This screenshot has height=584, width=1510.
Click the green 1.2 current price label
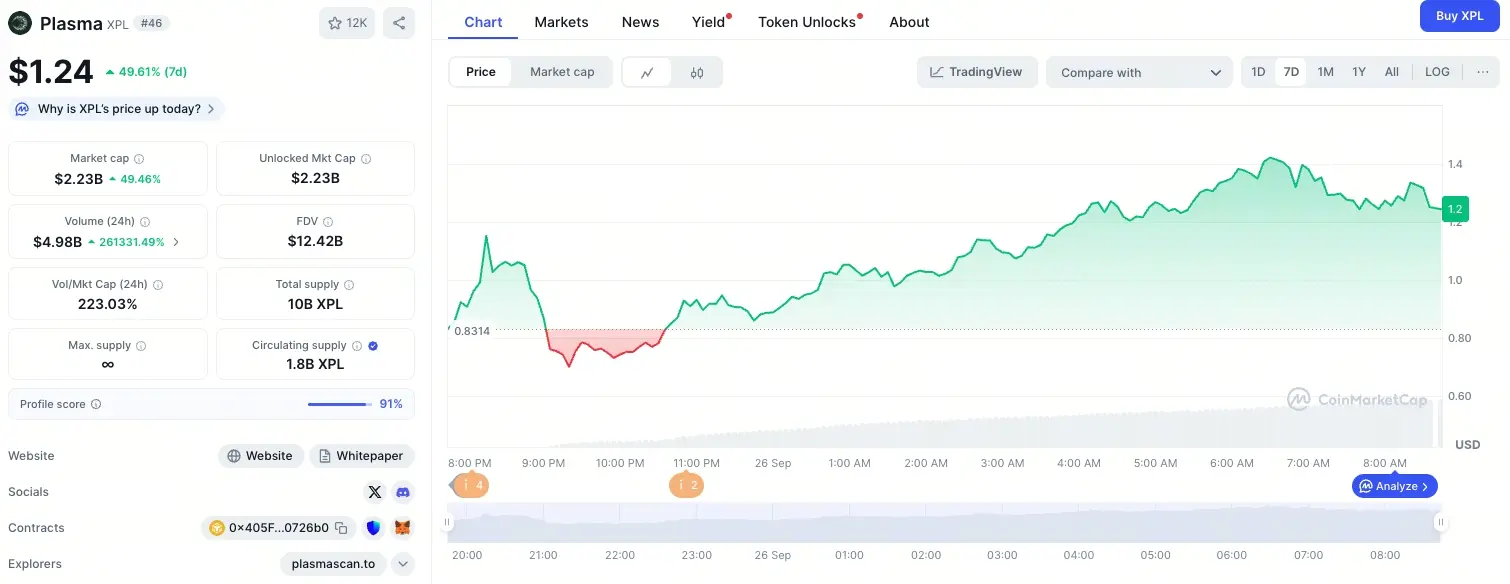[x=1455, y=209]
